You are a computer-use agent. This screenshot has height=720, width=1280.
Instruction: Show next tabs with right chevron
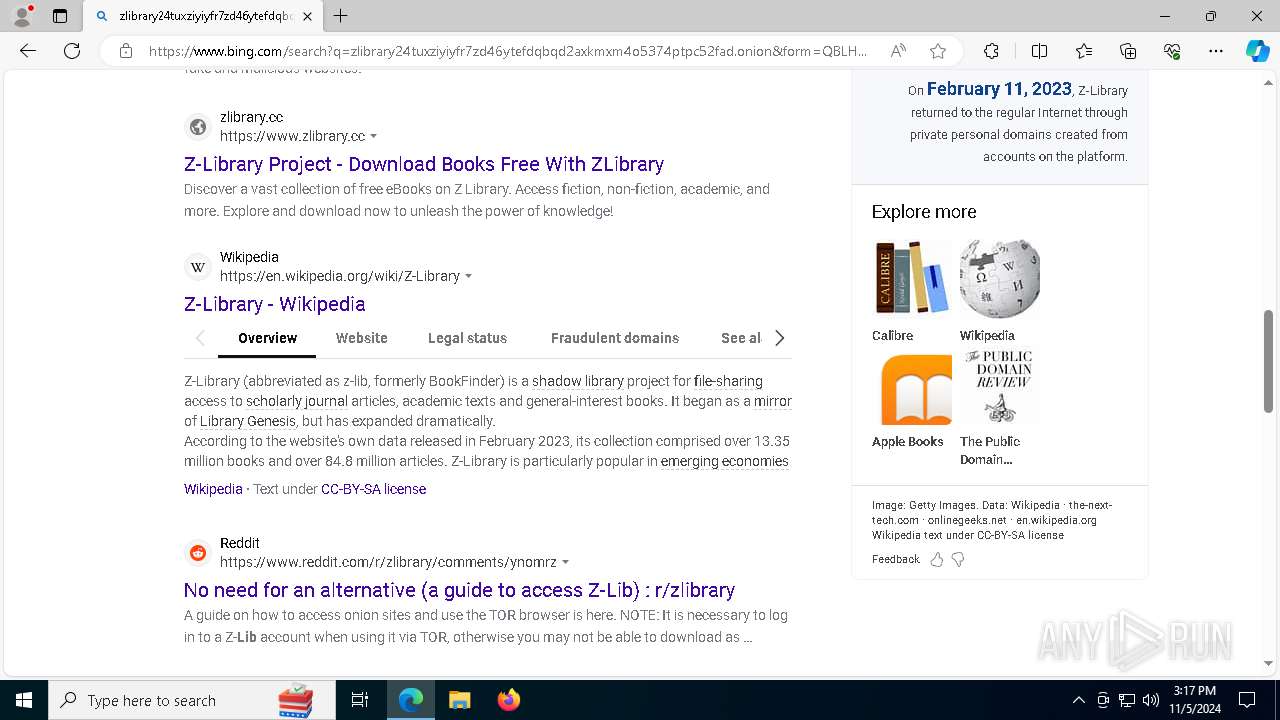tap(780, 338)
